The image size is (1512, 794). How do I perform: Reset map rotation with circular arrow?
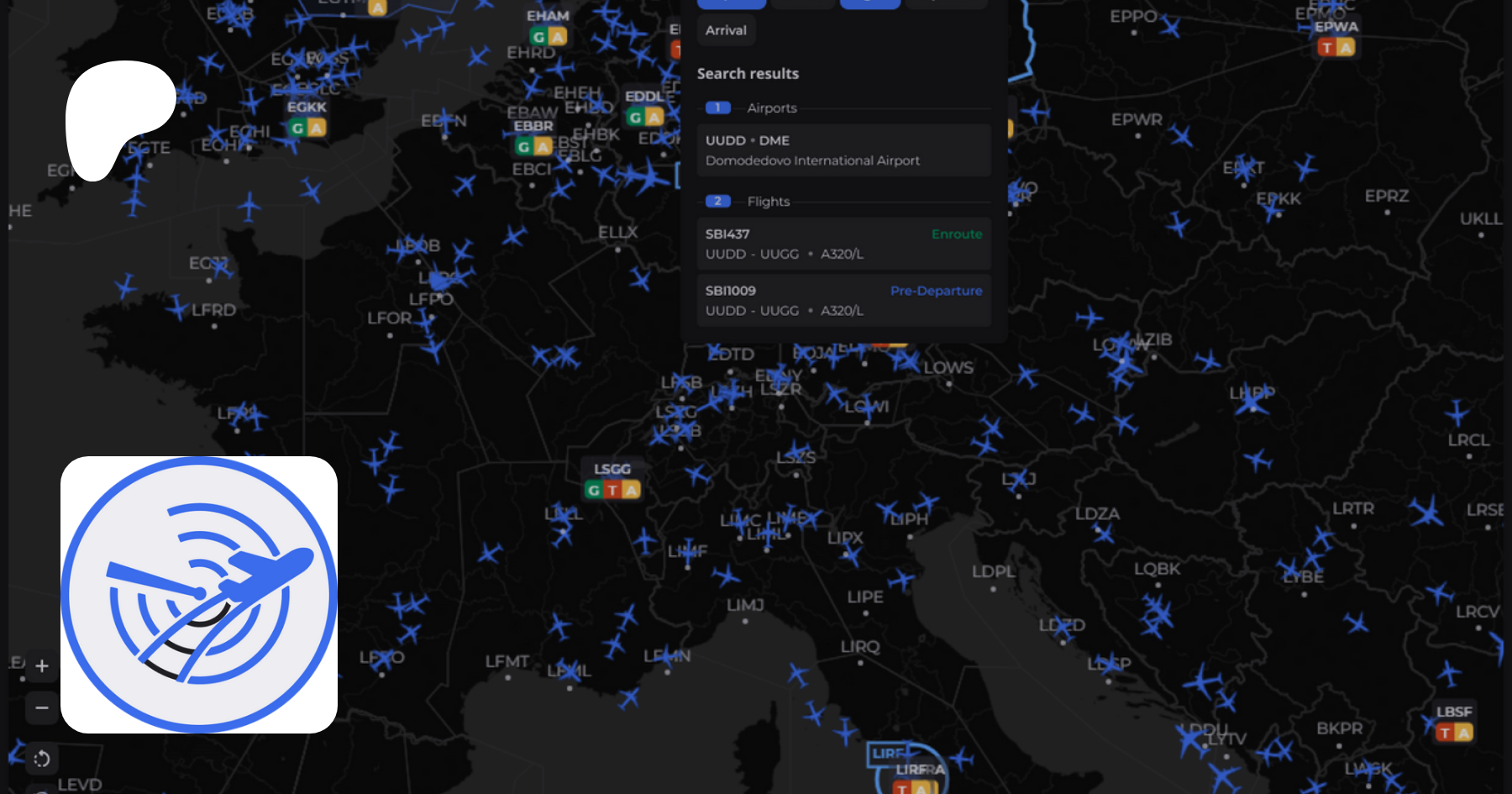41,760
